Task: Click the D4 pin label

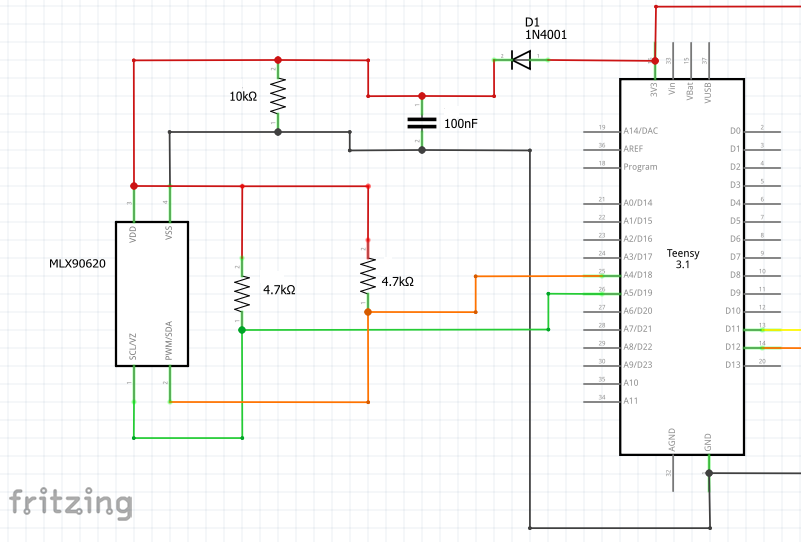Action: pos(735,203)
